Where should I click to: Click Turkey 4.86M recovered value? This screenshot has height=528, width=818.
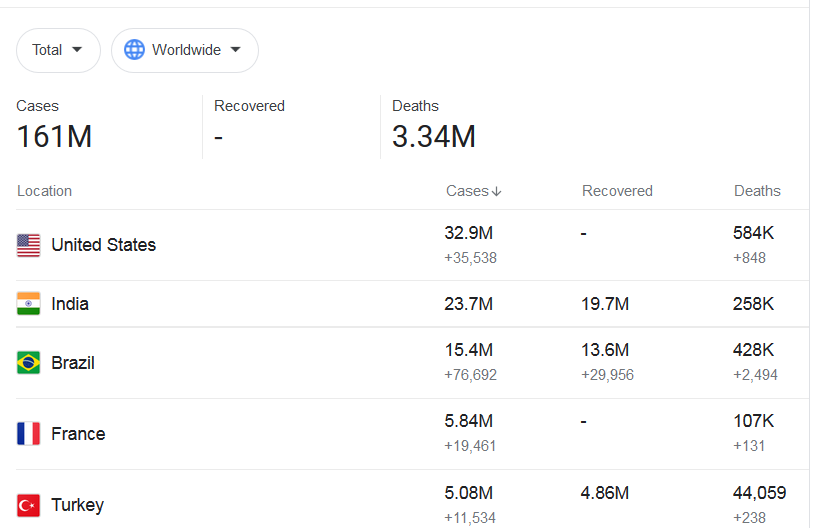coord(605,493)
